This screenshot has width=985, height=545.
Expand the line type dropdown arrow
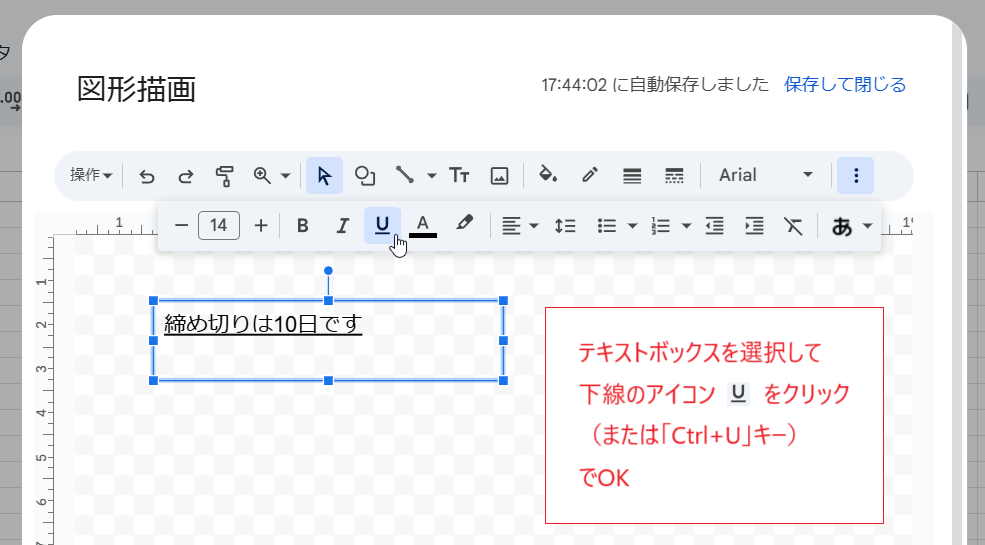click(432, 176)
